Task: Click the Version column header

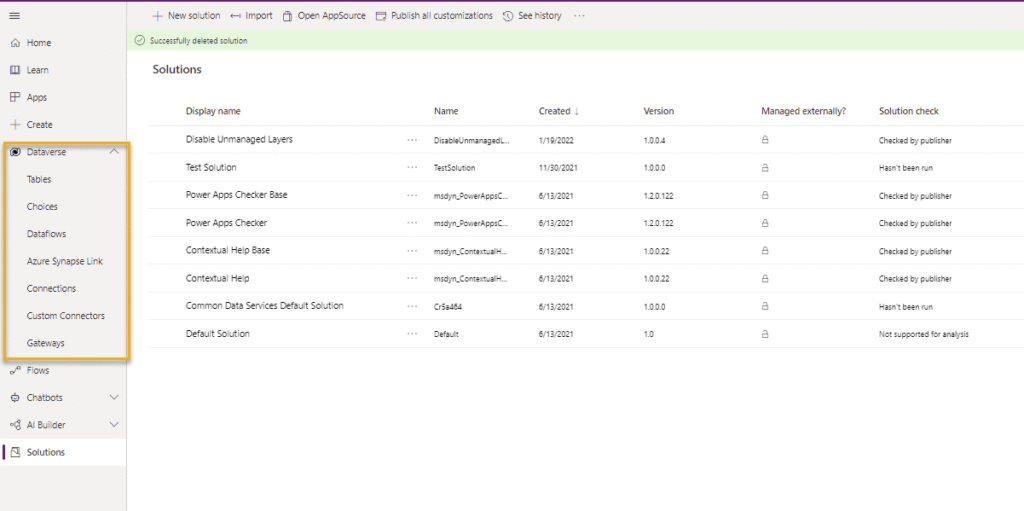Action: coord(658,111)
